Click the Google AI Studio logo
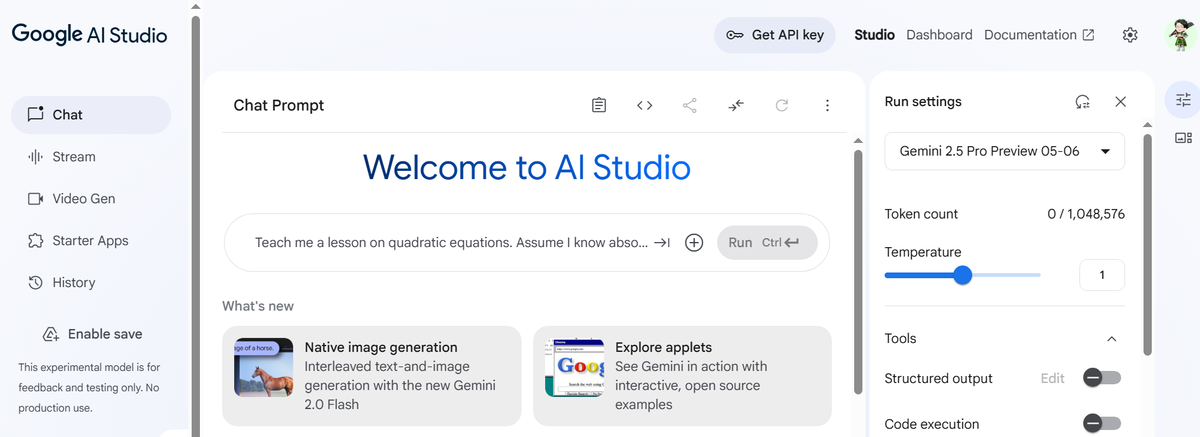1200x437 pixels. pos(89,35)
